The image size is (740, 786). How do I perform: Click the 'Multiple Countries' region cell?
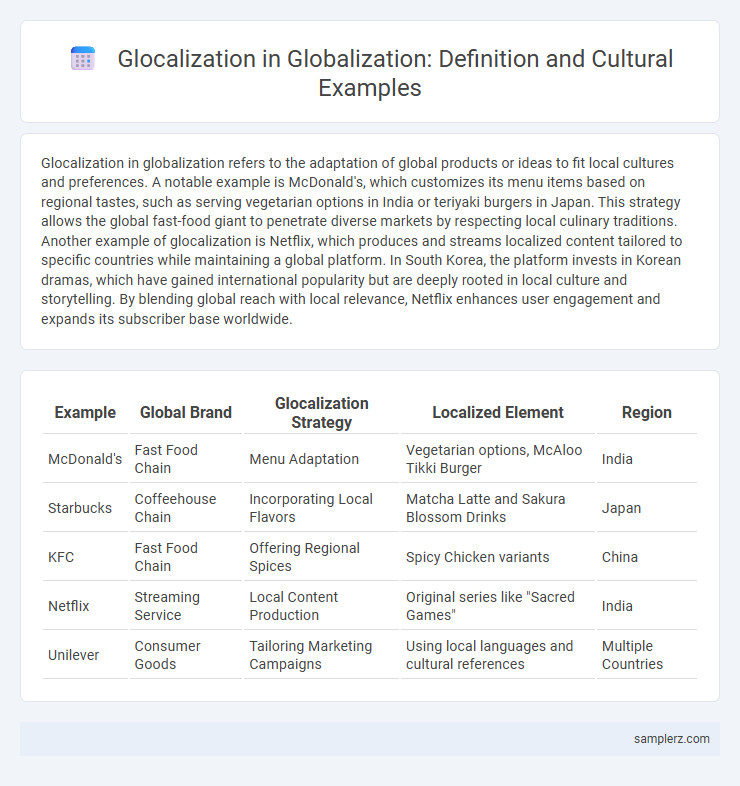pos(647,655)
